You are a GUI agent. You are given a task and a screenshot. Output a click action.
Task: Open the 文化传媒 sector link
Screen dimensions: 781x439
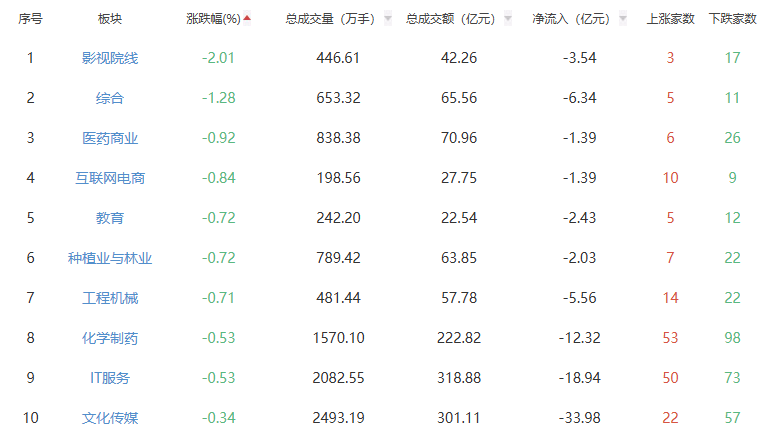(x=110, y=418)
